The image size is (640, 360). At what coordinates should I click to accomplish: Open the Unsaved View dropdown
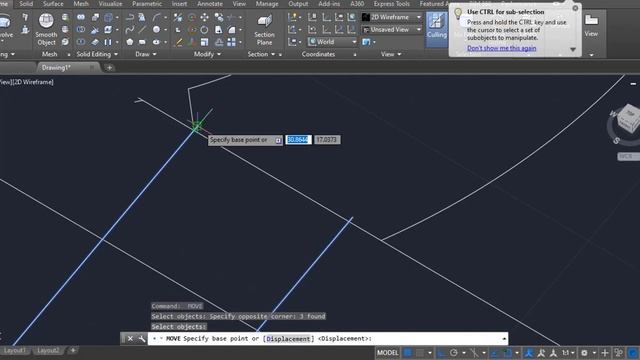[x=392, y=29]
